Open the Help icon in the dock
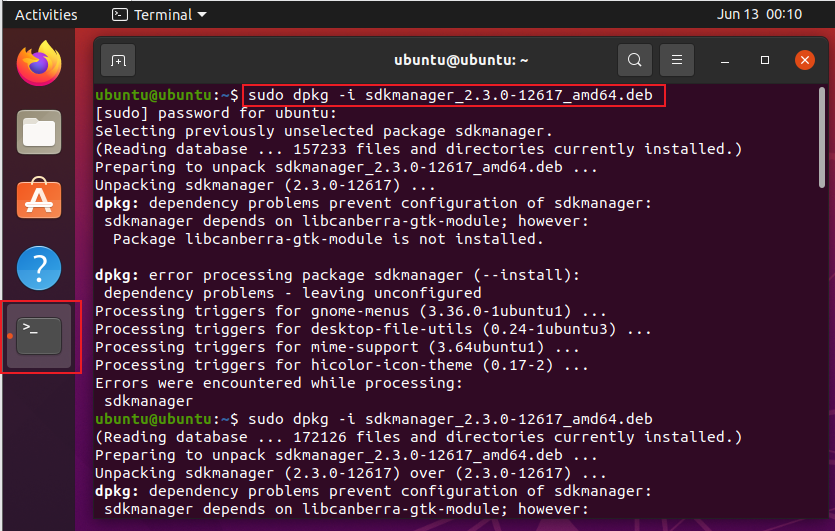This screenshot has height=531, width=835. [x=39, y=268]
